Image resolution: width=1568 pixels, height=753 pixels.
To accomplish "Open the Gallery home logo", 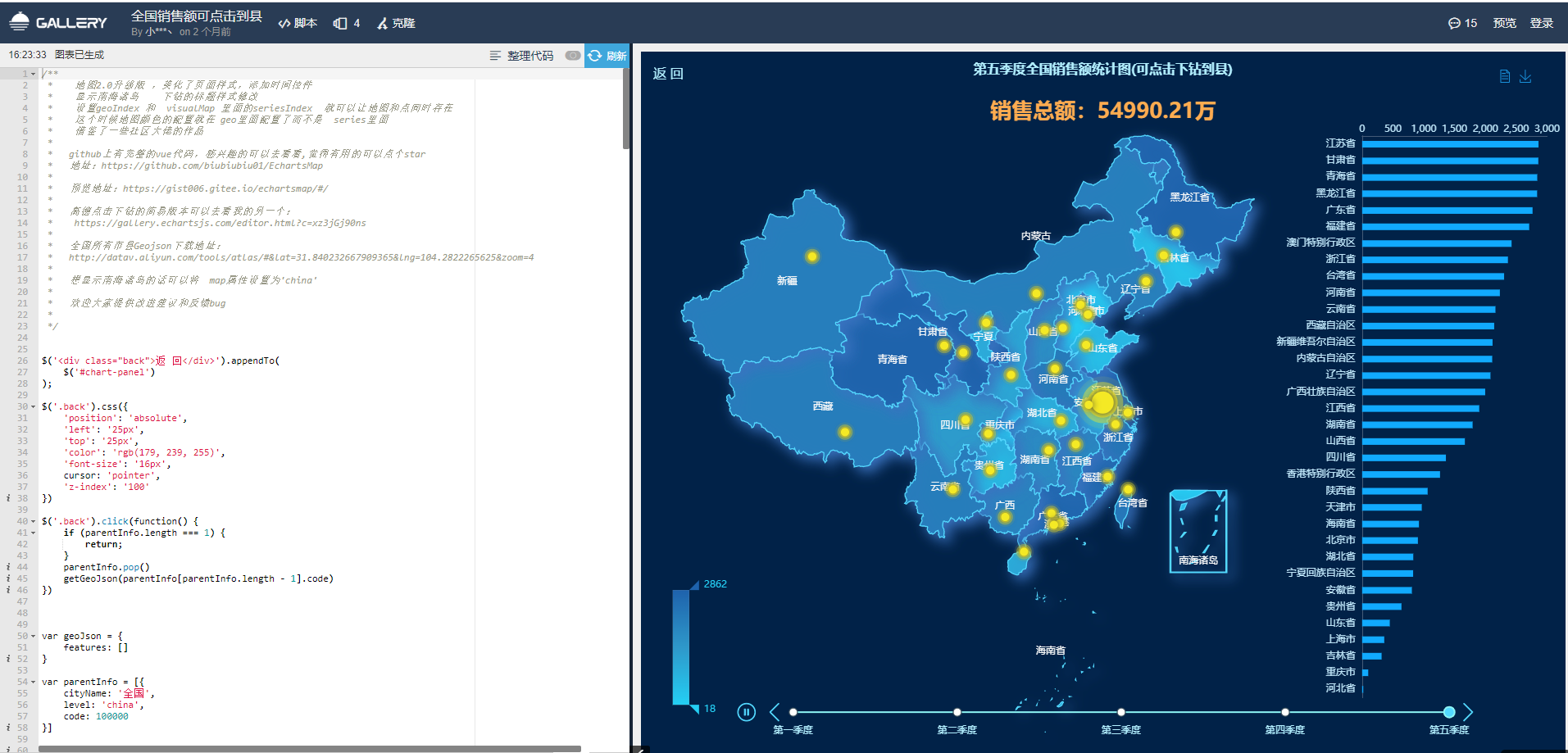I will point(58,22).
